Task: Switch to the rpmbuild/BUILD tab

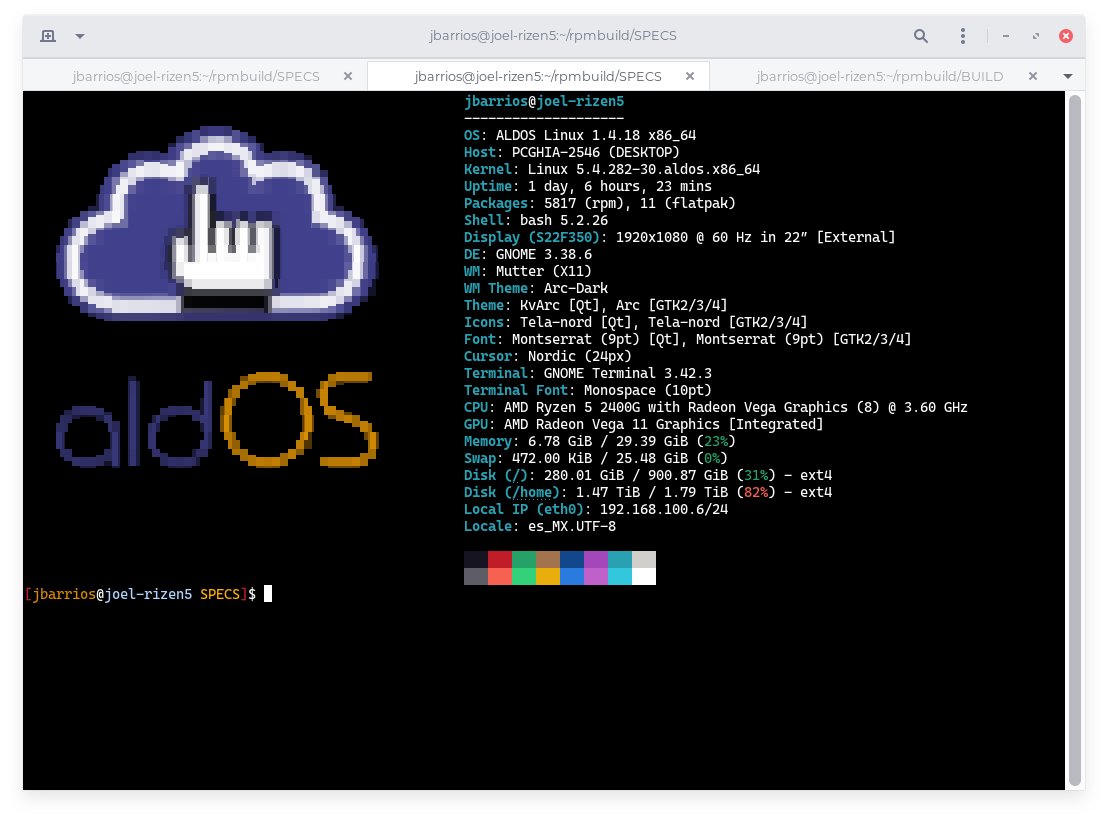Action: coord(879,76)
